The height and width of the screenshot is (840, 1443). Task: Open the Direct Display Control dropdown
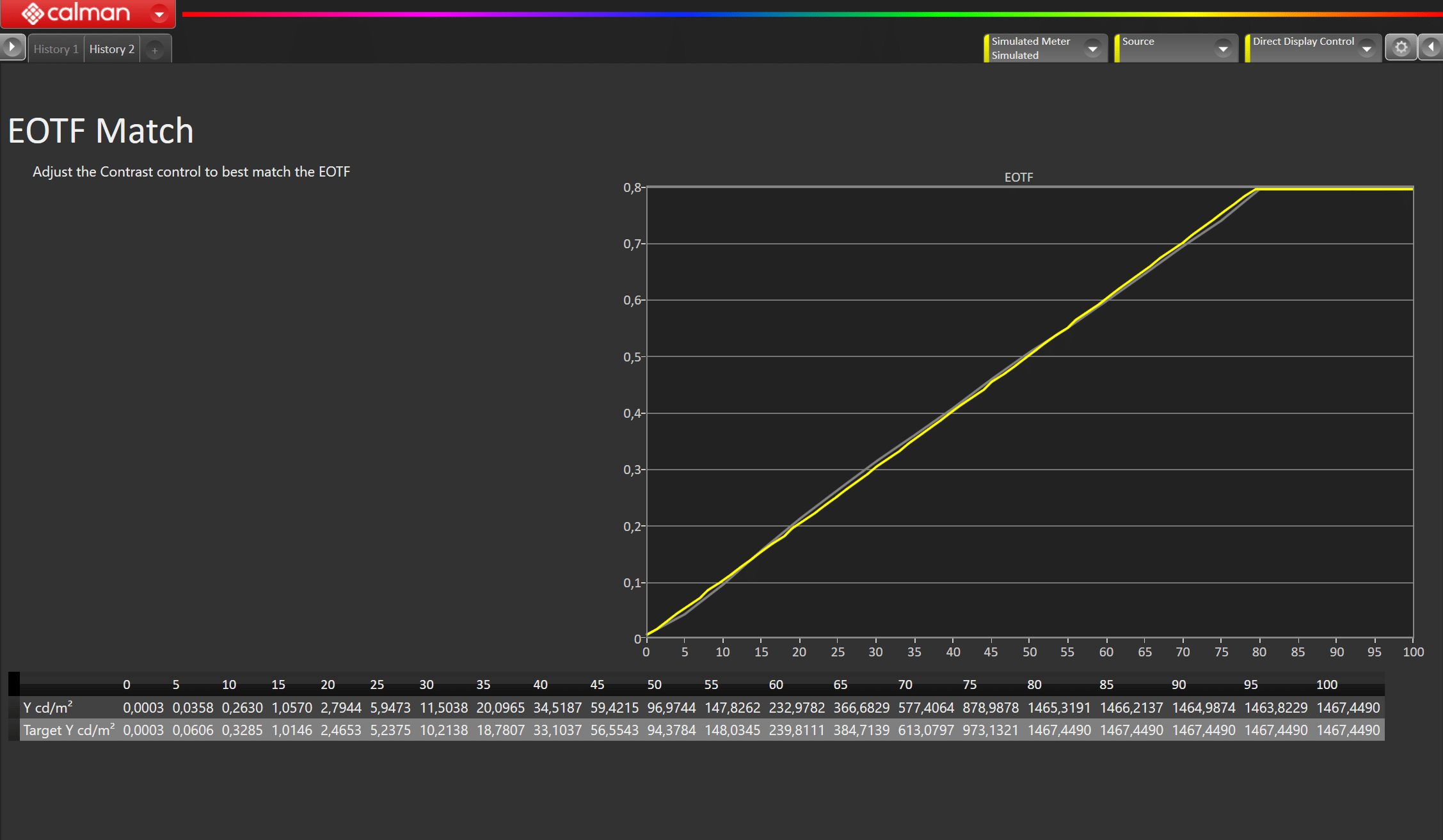point(1366,49)
